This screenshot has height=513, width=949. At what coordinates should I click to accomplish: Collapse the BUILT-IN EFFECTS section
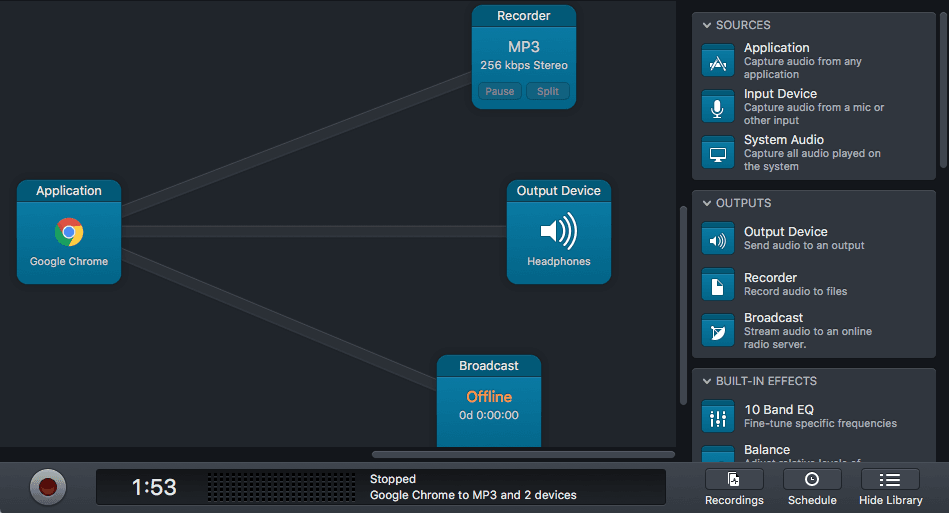(x=707, y=381)
